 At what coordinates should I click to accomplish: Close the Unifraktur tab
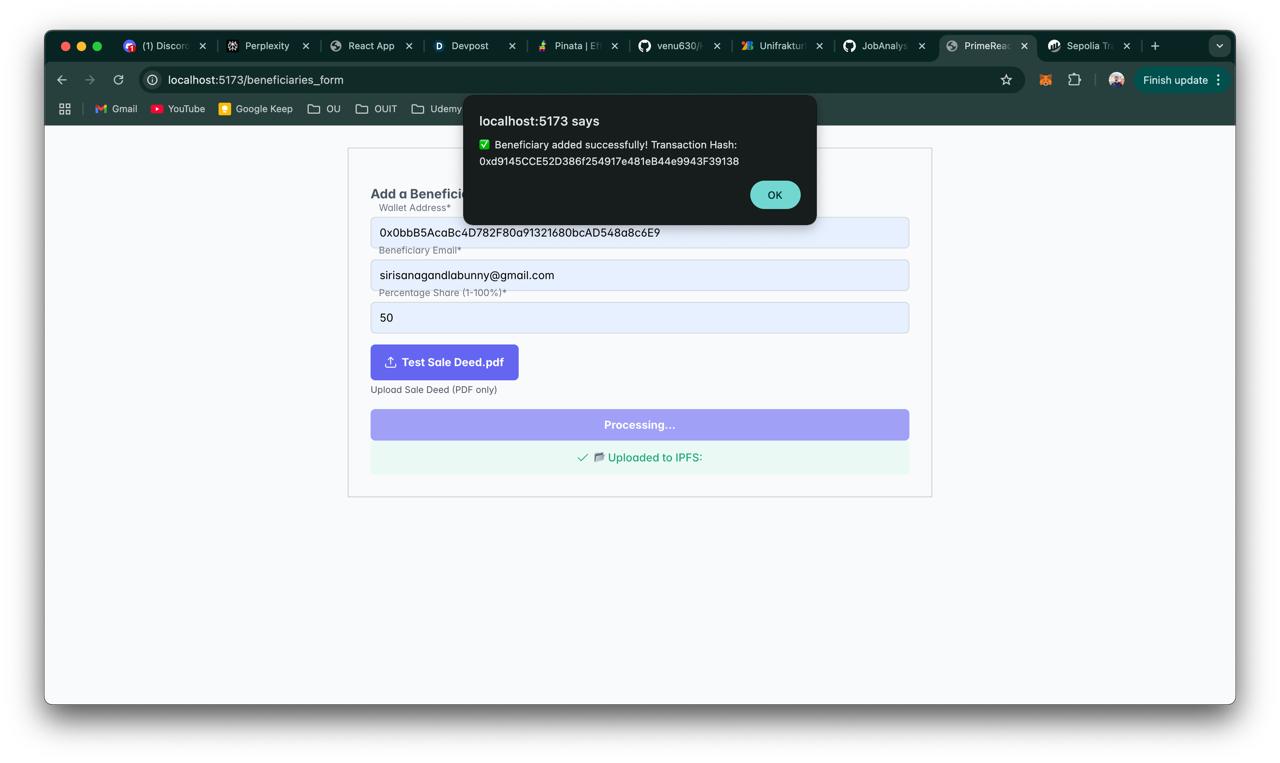coord(819,46)
